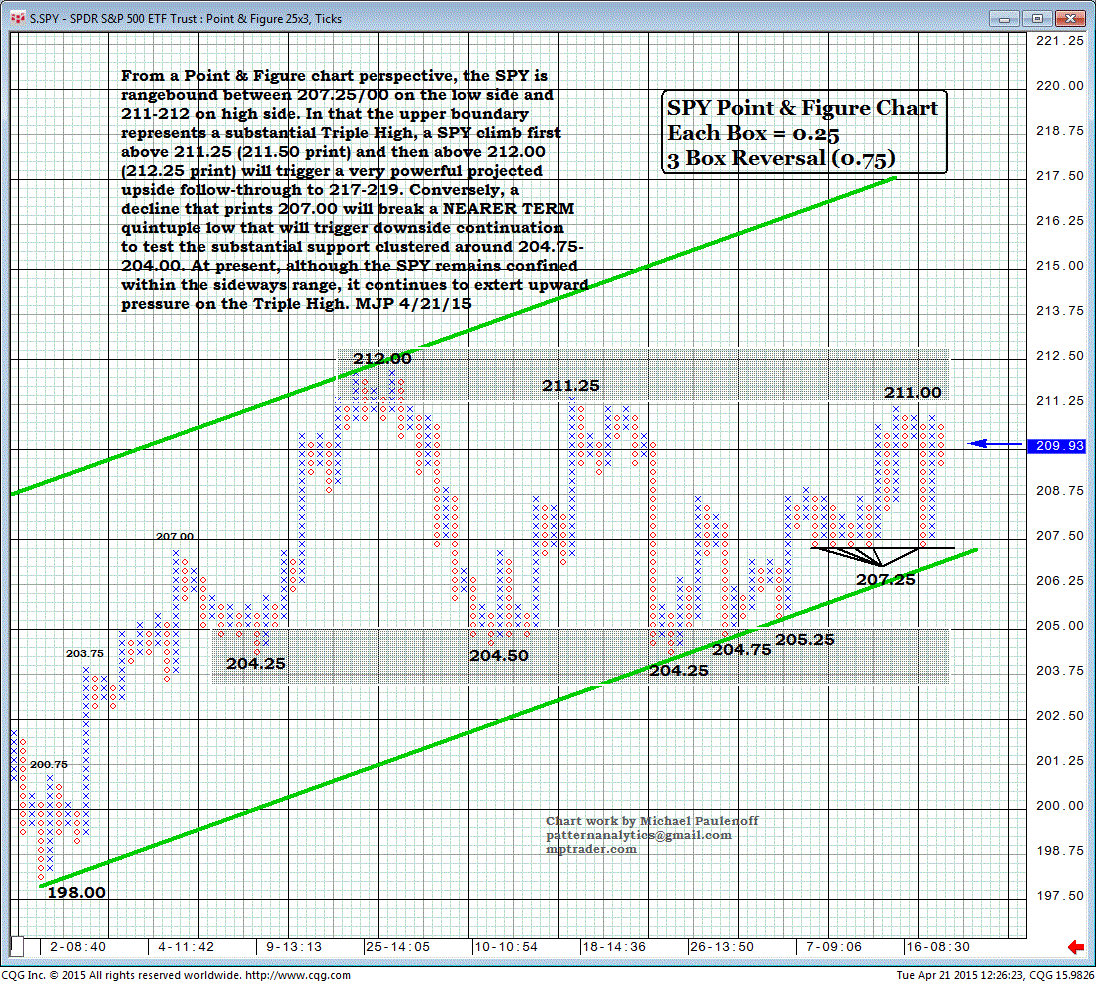
Task: Select the SPY Point & Figure Chart legend box
Action: tap(804, 132)
